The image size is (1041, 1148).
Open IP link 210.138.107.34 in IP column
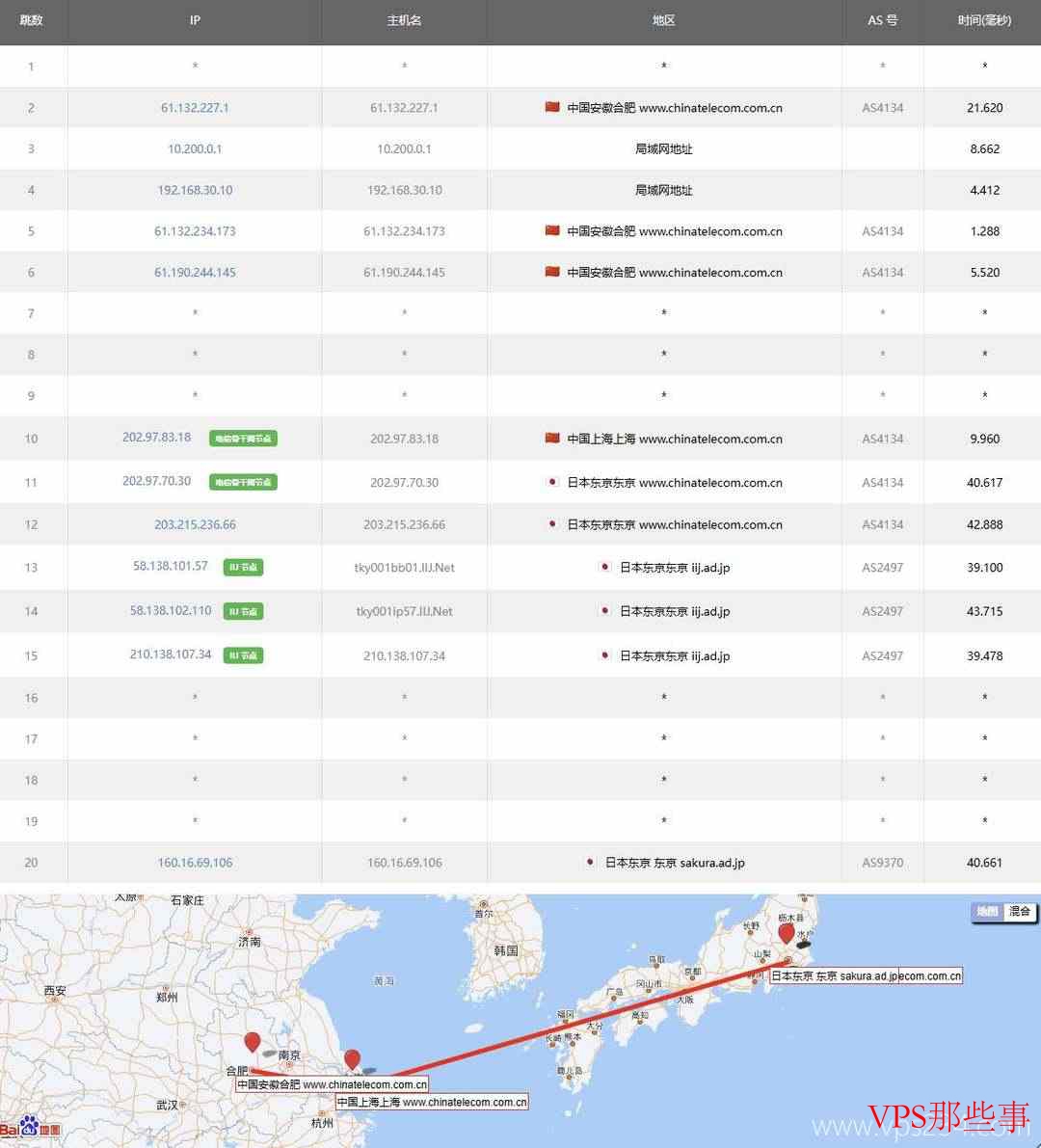(171, 654)
